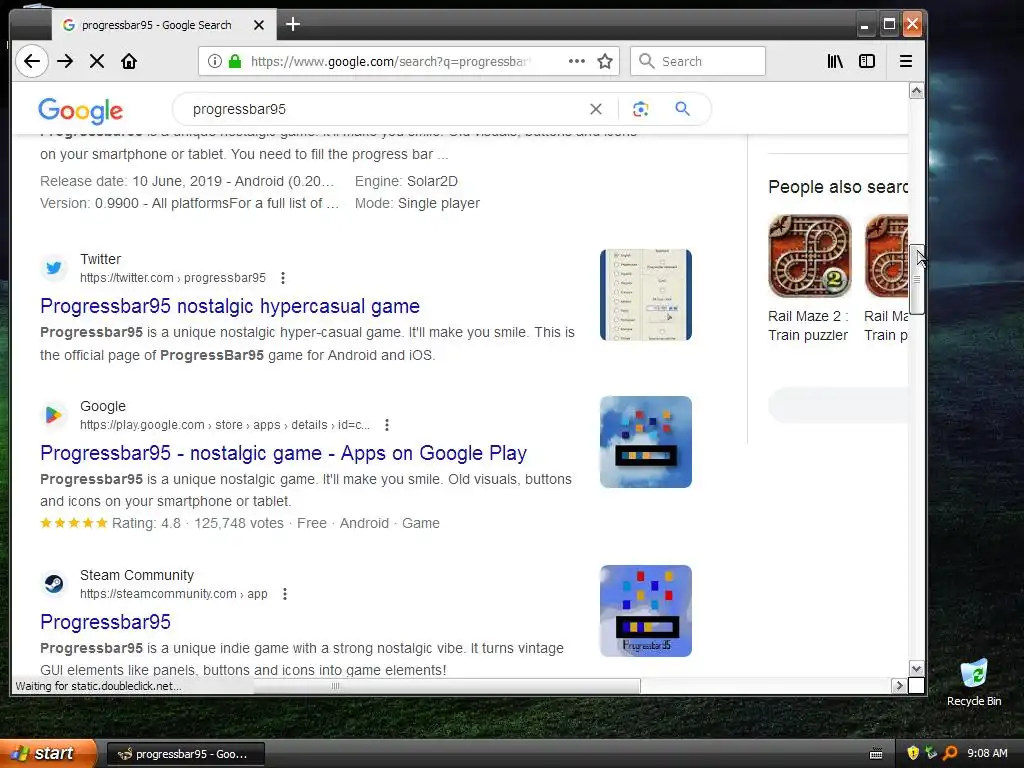
Task: Open the browser home page
Action: click(x=129, y=61)
